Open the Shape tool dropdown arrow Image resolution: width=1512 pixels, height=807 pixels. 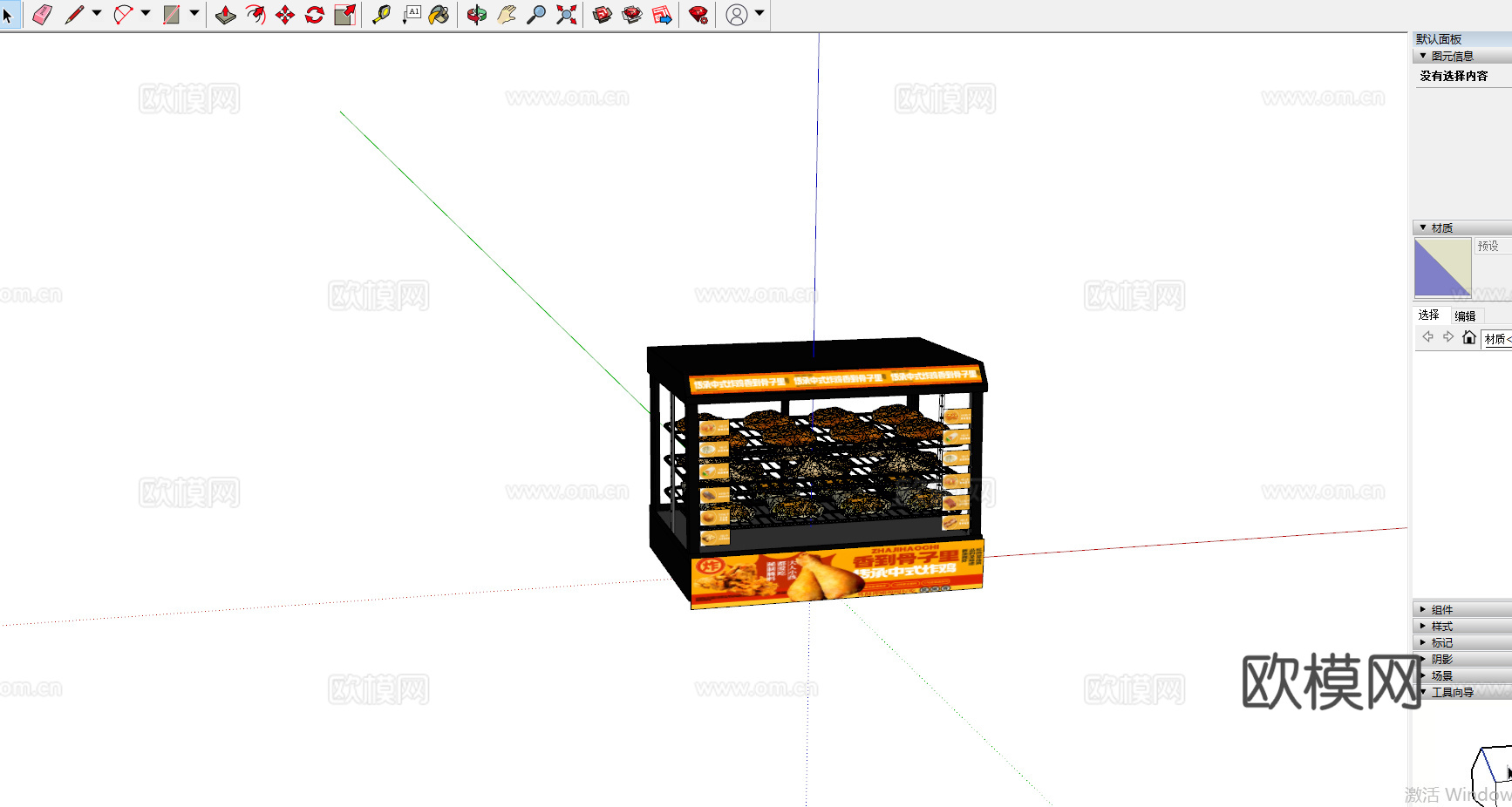point(194,13)
